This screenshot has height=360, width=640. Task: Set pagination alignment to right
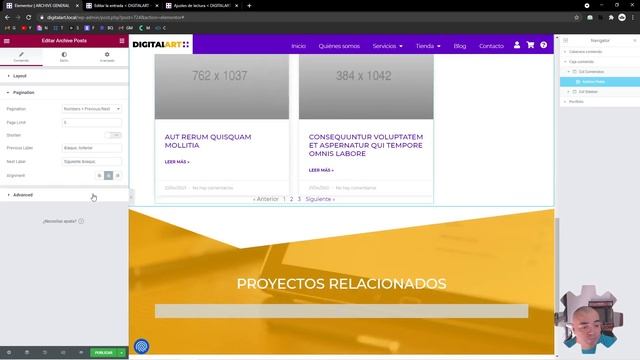pyautogui.click(x=118, y=176)
